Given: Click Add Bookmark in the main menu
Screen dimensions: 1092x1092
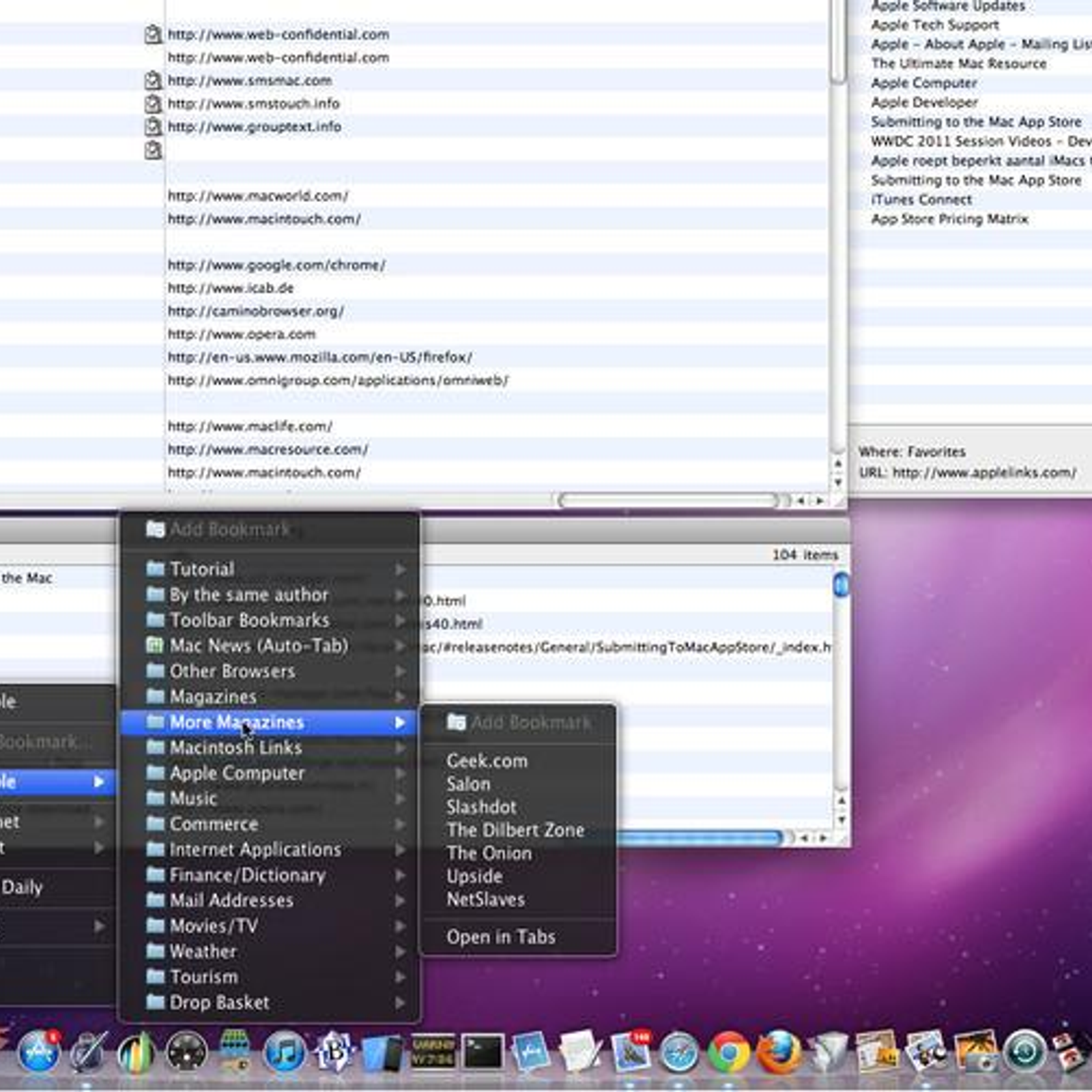Looking at the screenshot, I should [269, 530].
